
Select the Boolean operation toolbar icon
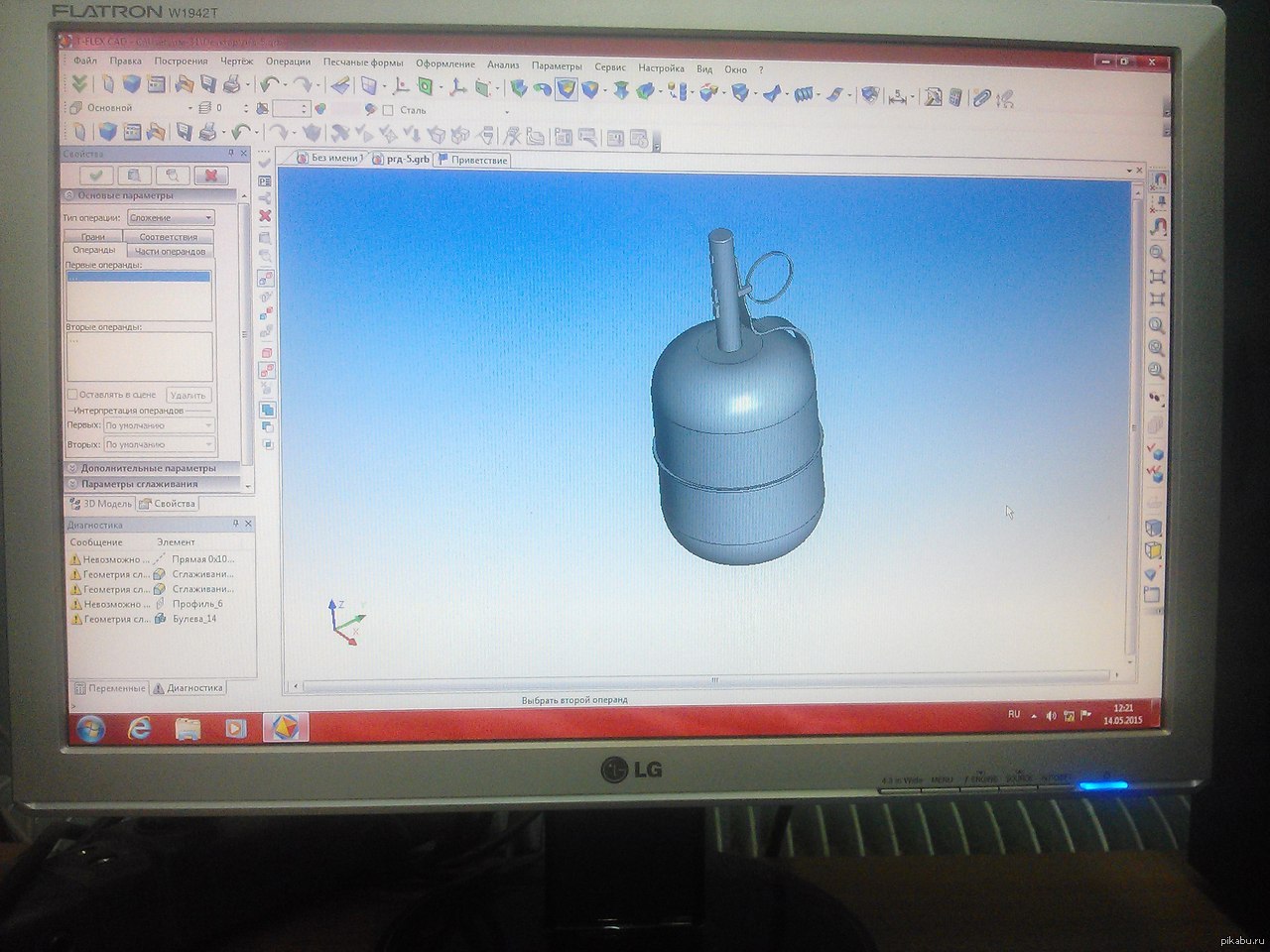[567, 89]
